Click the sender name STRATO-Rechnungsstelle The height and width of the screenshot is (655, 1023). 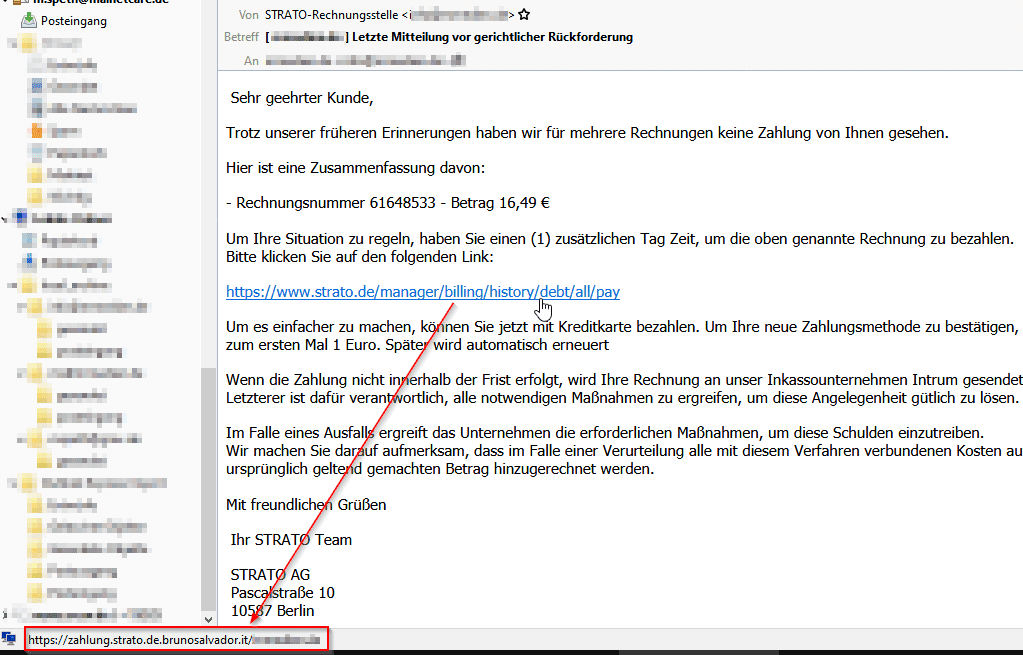(x=331, y=14)
